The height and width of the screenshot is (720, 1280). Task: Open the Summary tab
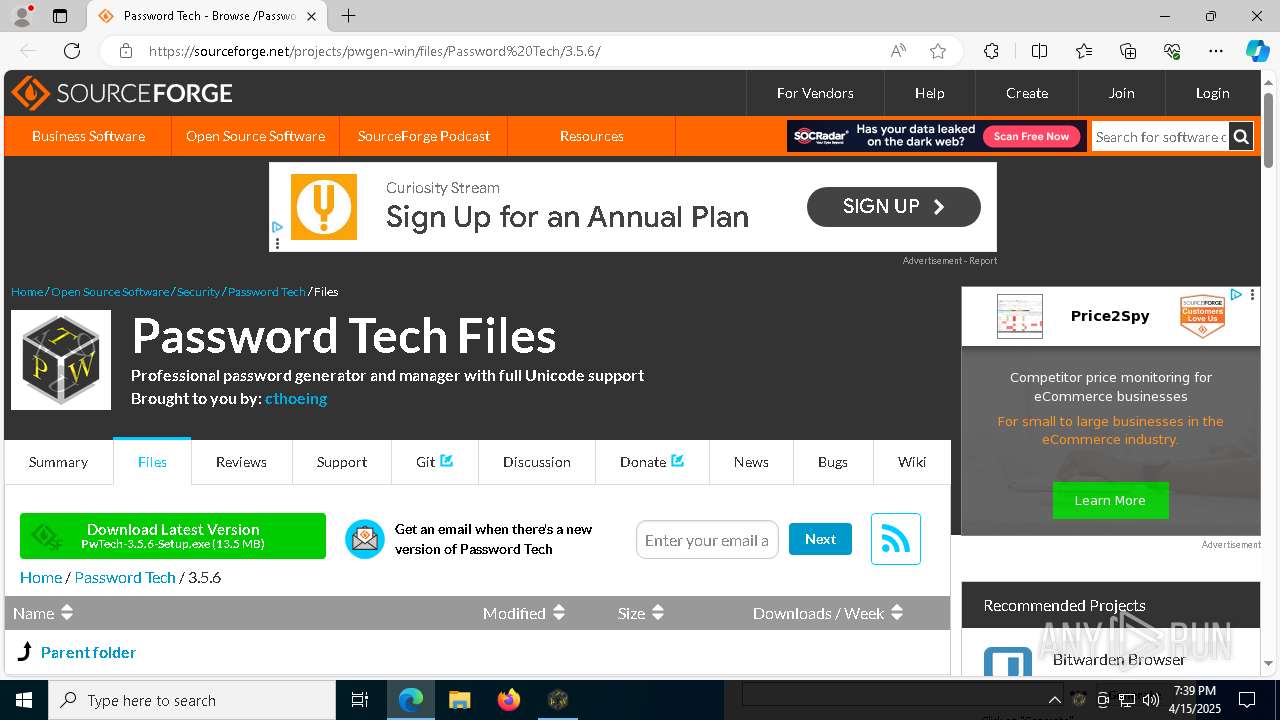point(58,462)
